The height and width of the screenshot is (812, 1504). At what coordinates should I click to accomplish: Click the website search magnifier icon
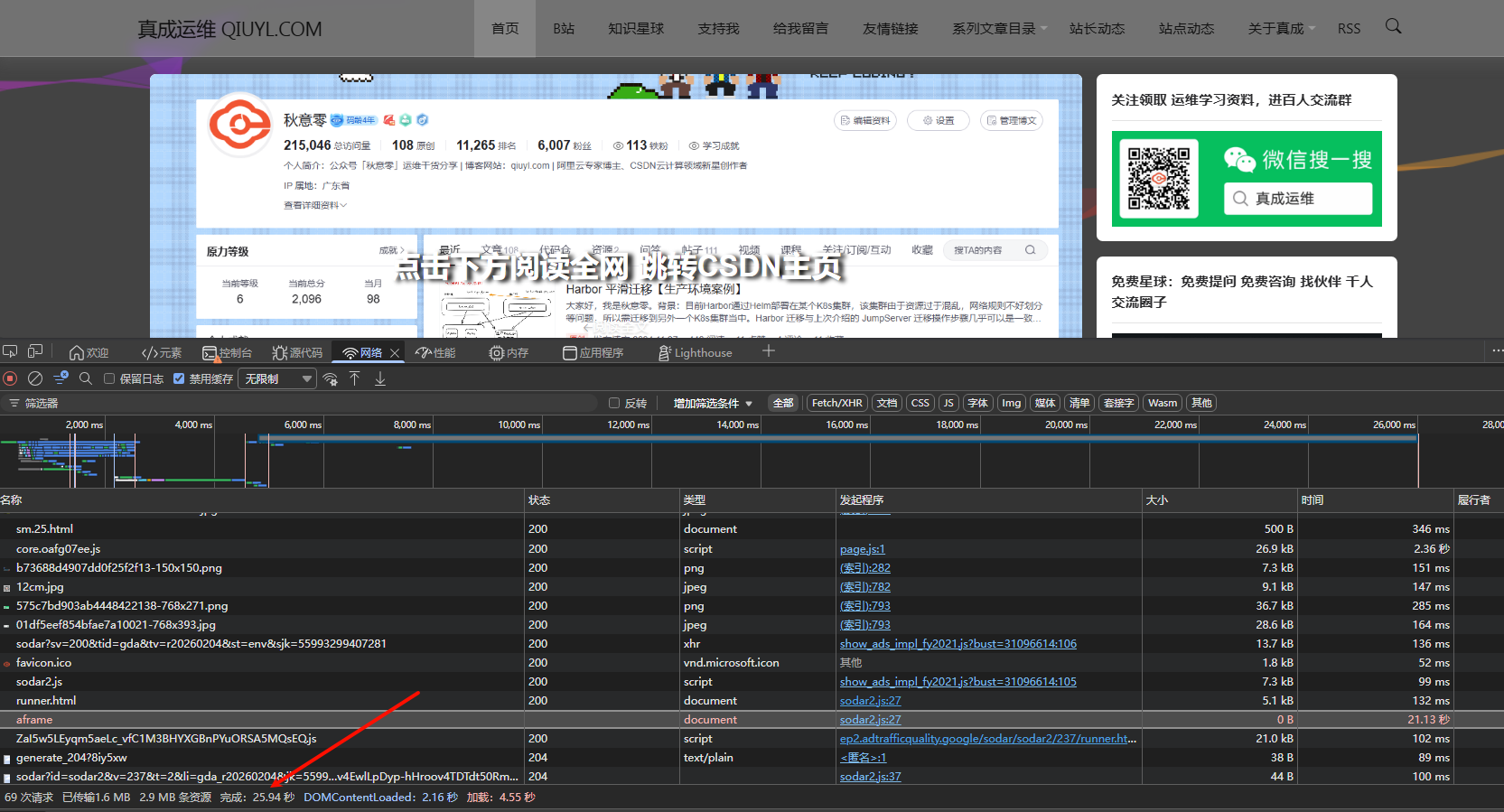[1393, 27]
